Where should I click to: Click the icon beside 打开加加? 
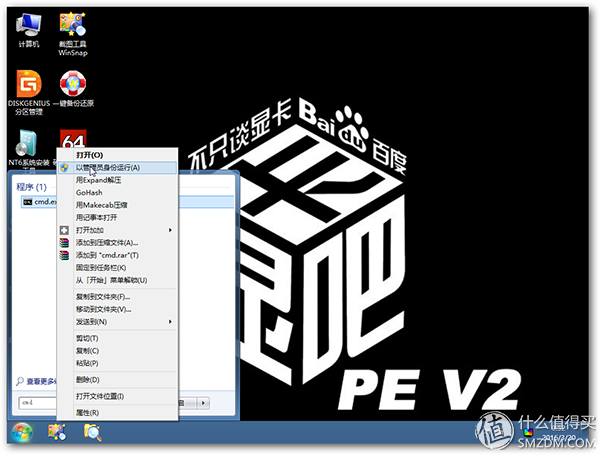click(64, 230)
